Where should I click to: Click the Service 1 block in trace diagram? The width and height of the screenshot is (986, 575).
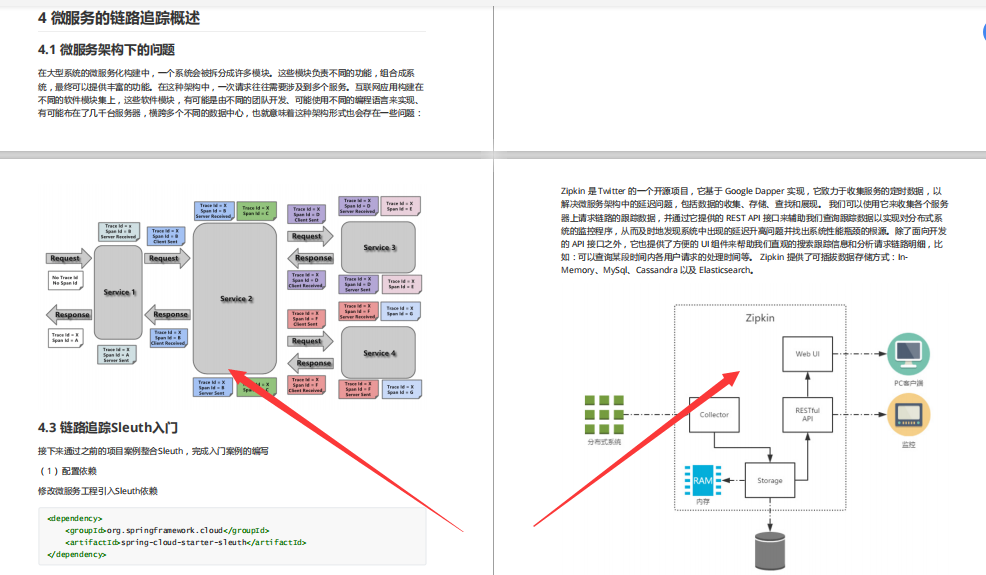point(118,293)
